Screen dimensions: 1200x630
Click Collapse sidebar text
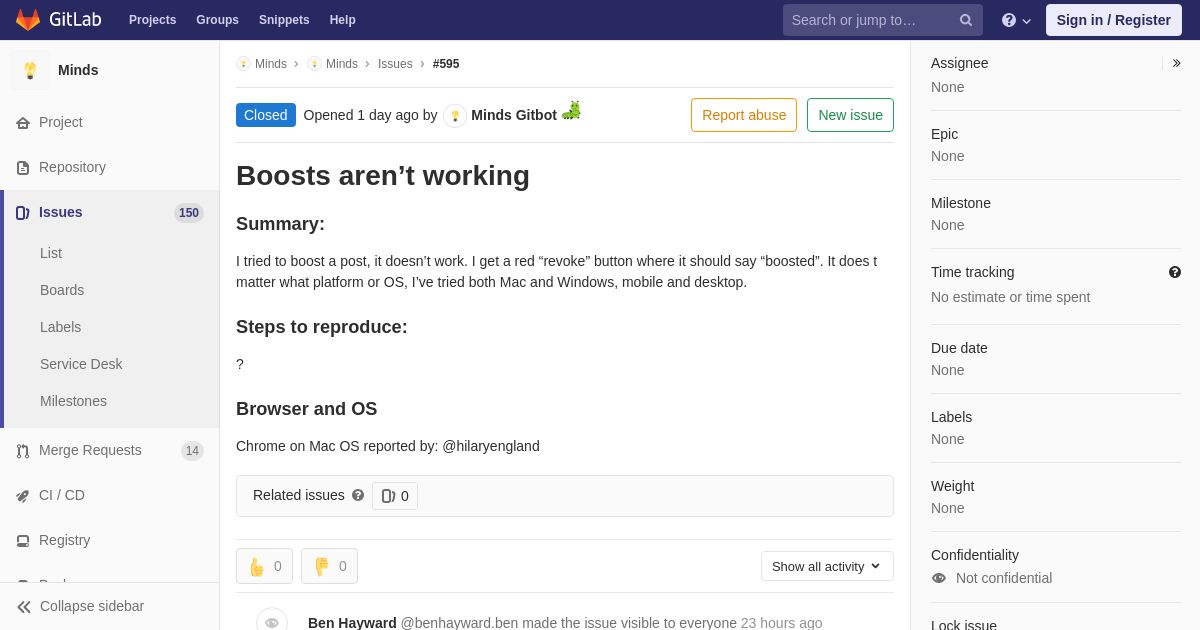coord(92,606)
